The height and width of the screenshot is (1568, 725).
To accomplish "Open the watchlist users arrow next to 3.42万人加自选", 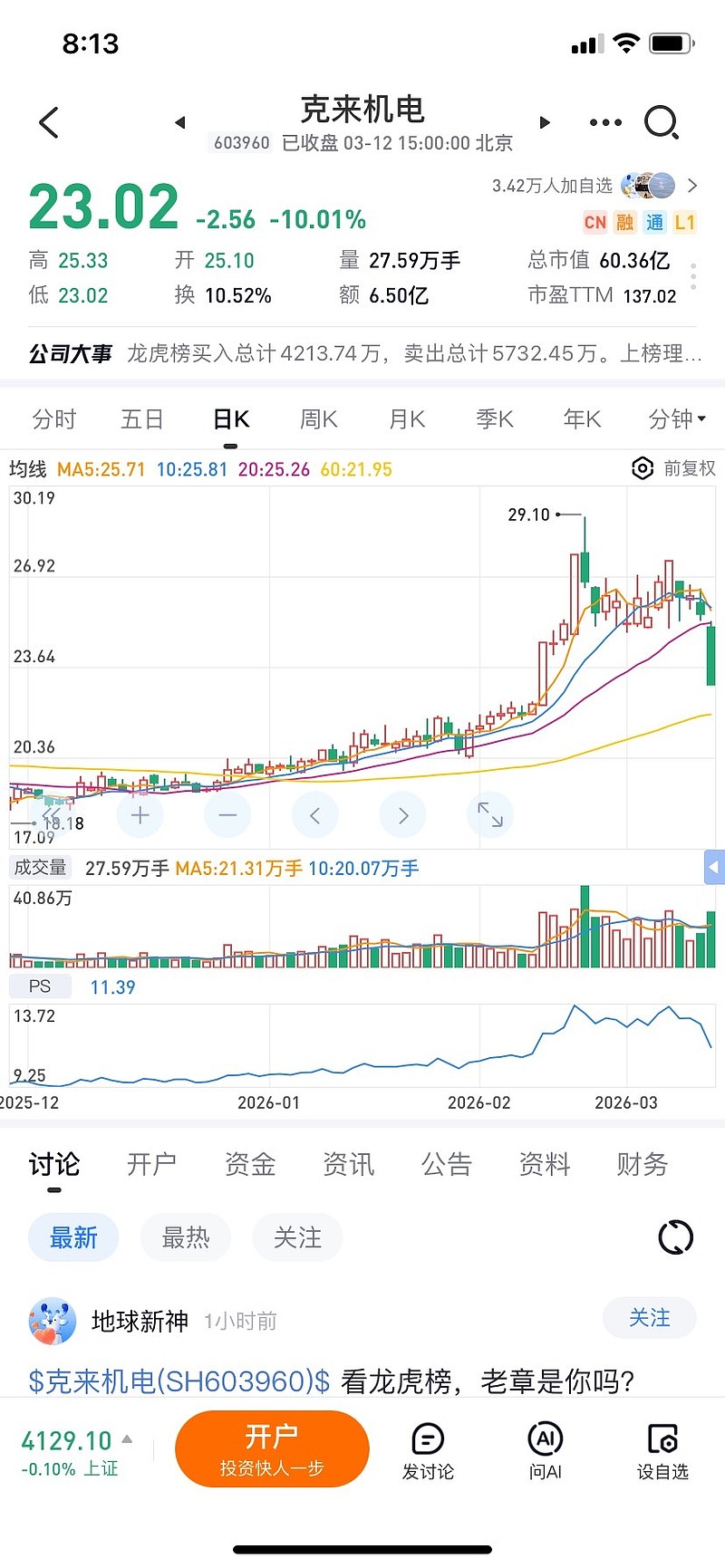I will click(x=692, y=186).
